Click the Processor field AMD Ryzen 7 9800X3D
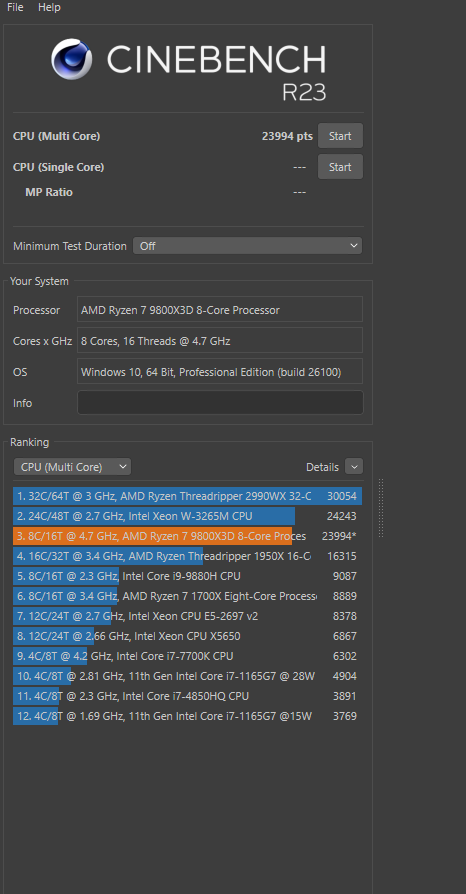The image size is (466, 894). (x=220, y=310)
